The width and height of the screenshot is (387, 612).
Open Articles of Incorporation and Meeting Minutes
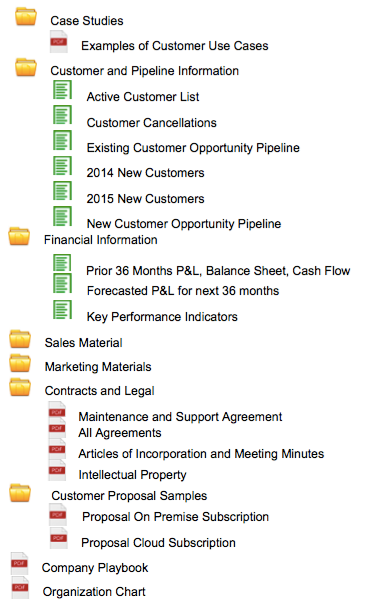tap(201, 454)
